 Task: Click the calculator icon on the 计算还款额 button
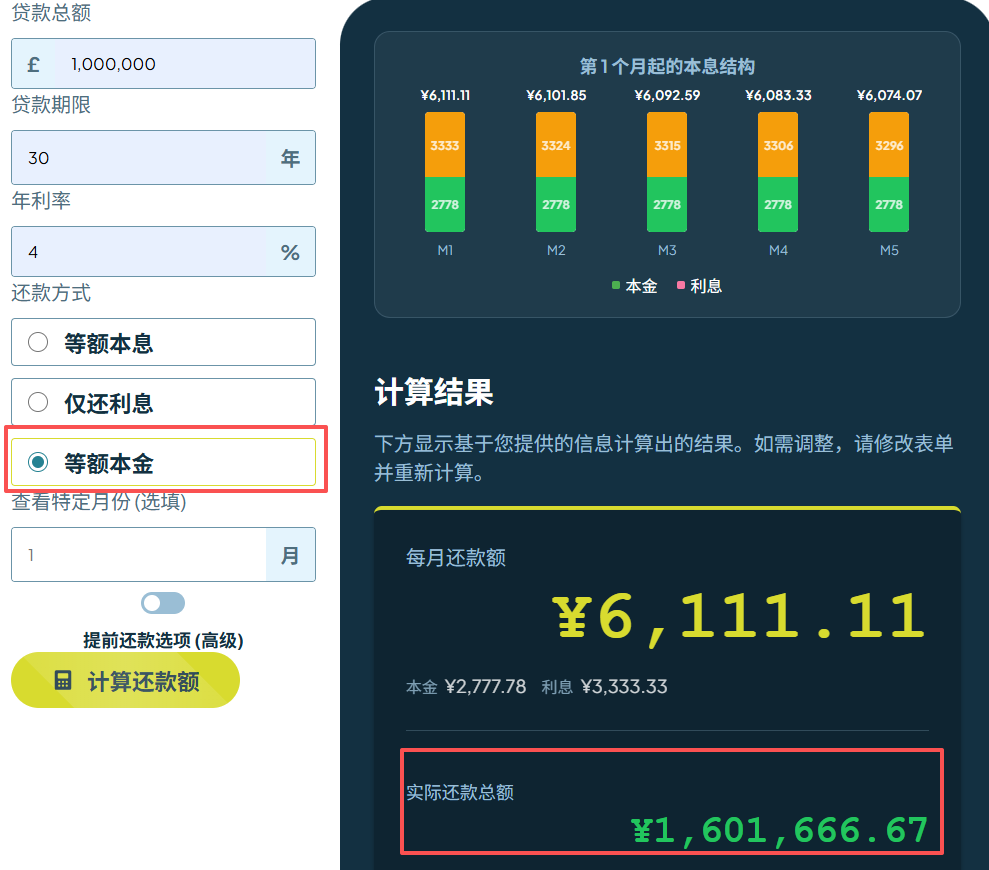[x=63, y=680]
